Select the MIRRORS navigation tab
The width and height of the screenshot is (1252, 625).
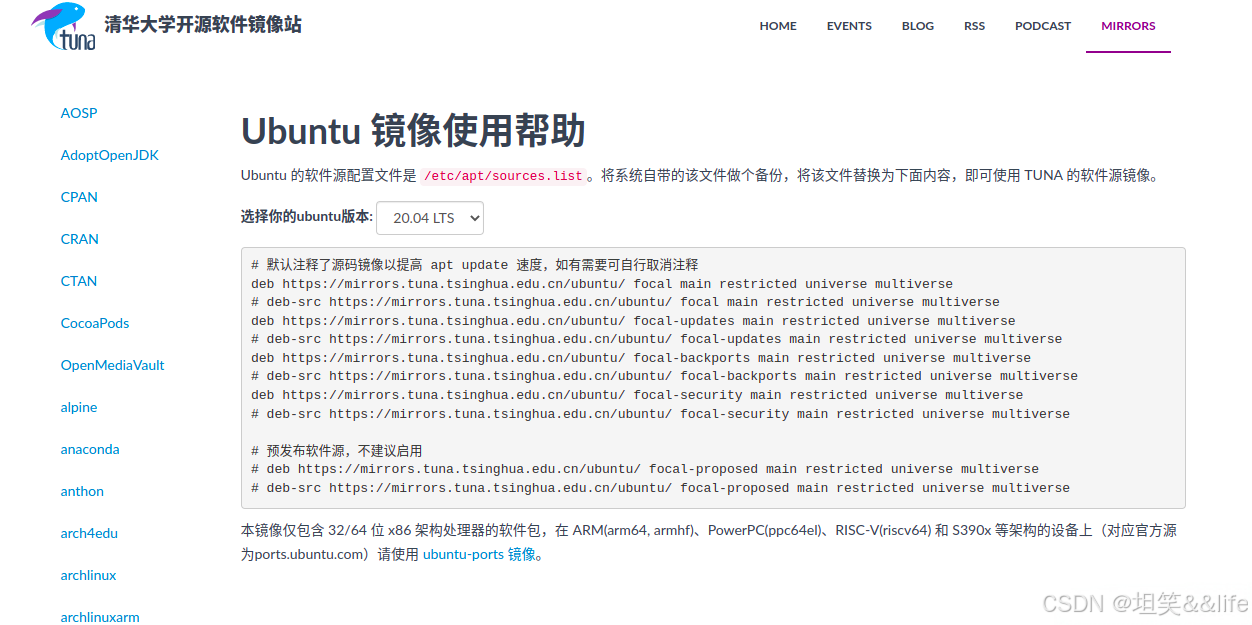pyautogui.click(x=1128, y=26)
